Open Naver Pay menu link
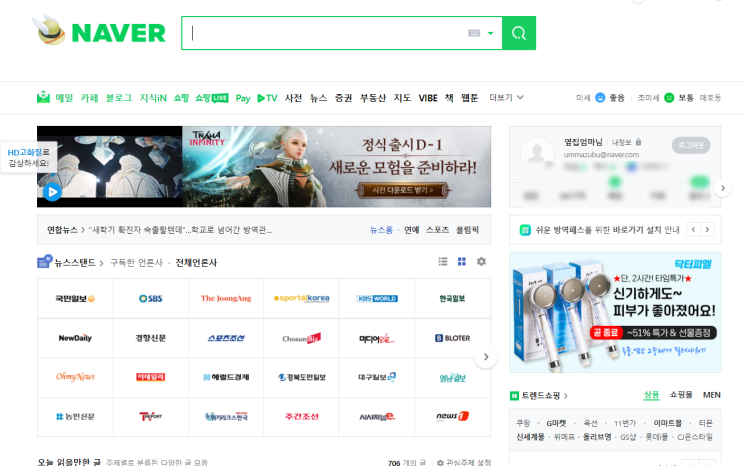This screenshot has width=743, height=466. pos(243,98)
